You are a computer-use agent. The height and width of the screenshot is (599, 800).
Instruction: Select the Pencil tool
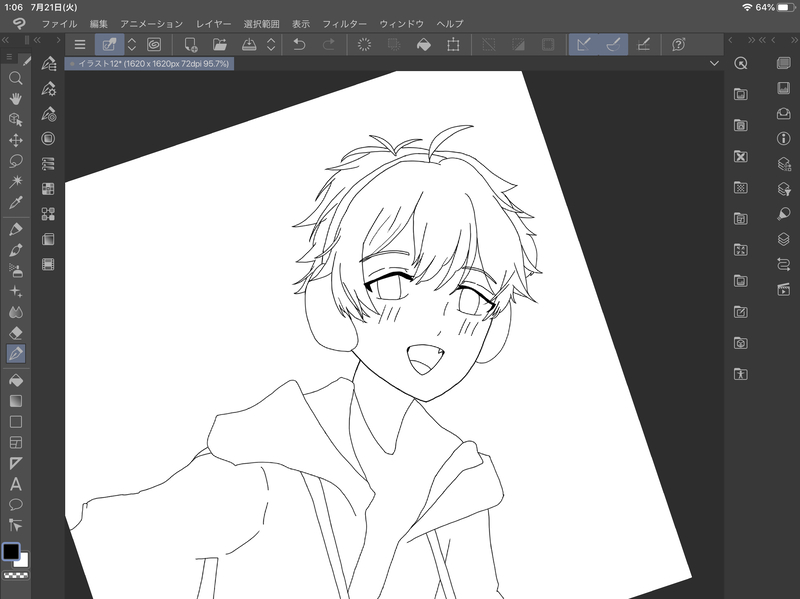pos(15,250)
